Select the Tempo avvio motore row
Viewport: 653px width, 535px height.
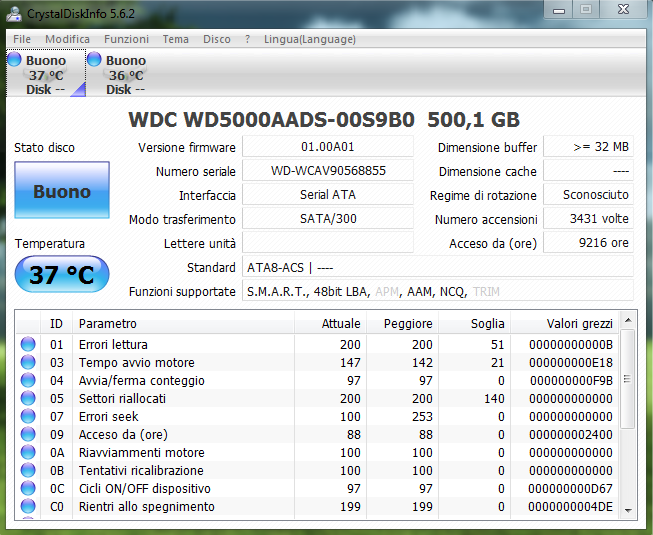317,362
